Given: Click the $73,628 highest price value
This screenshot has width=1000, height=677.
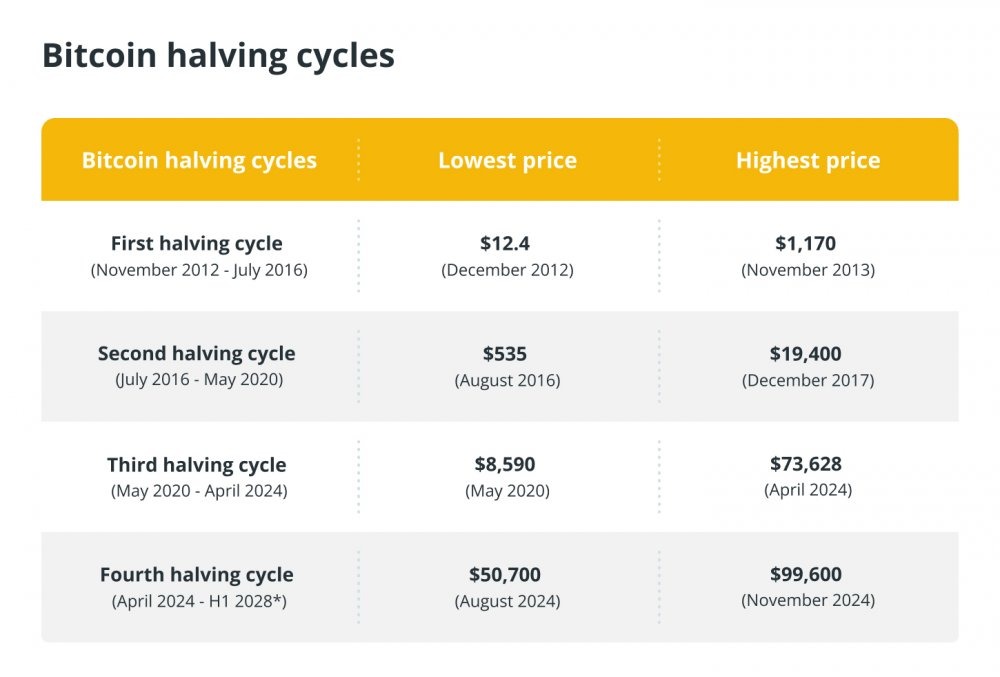Looking at the screenshot, I should tap(806, 464).
